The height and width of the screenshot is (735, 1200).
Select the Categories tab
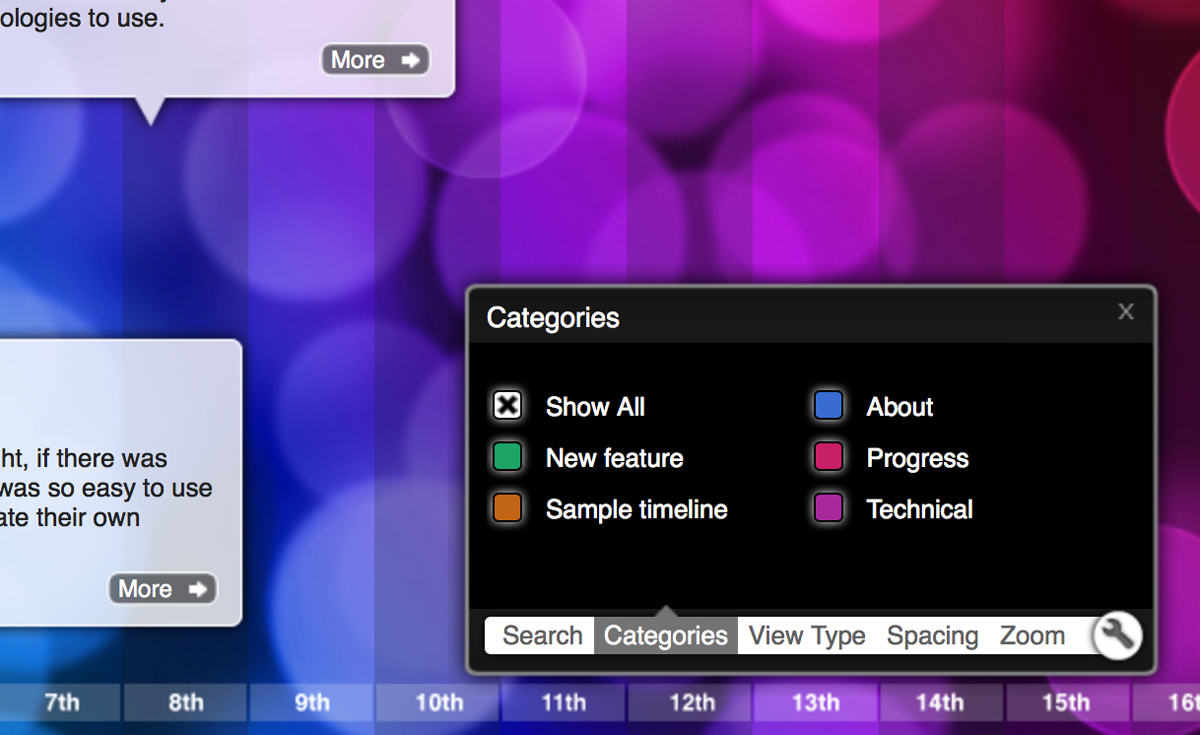[x=665, y=635]
